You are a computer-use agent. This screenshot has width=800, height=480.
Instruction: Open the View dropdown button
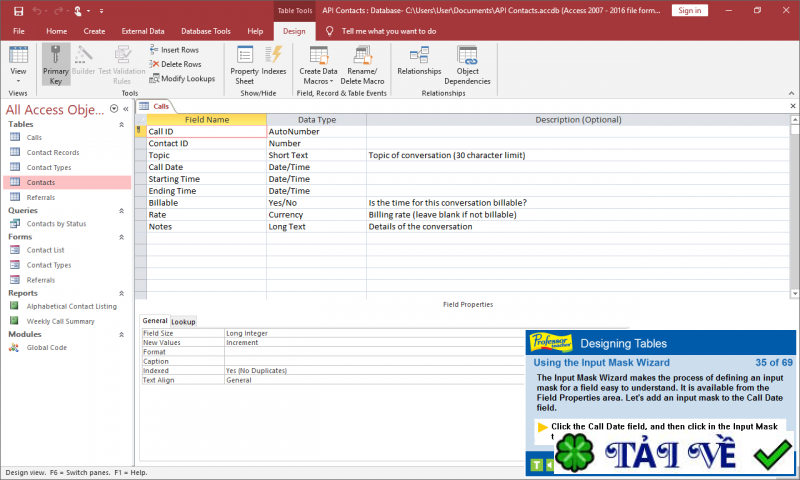(18, 72)
